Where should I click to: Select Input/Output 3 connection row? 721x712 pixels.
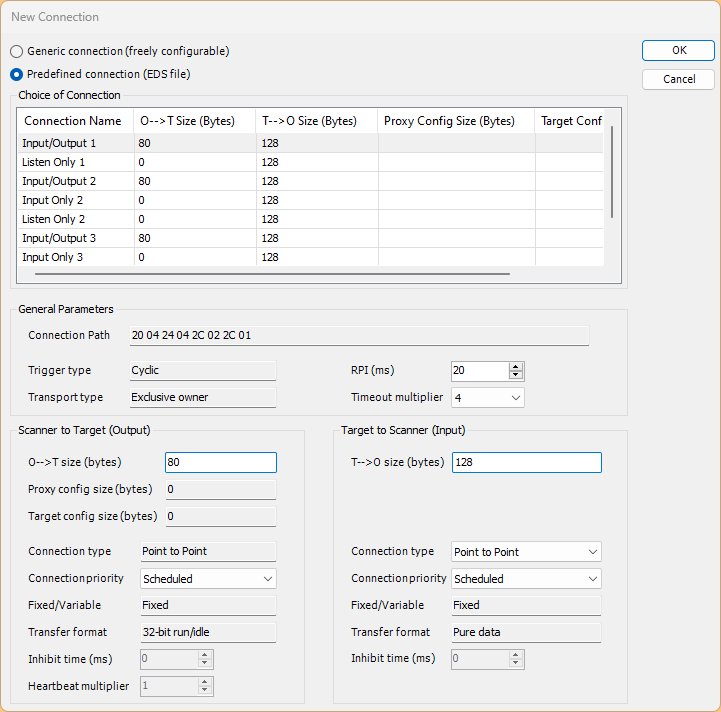(60, 238)
